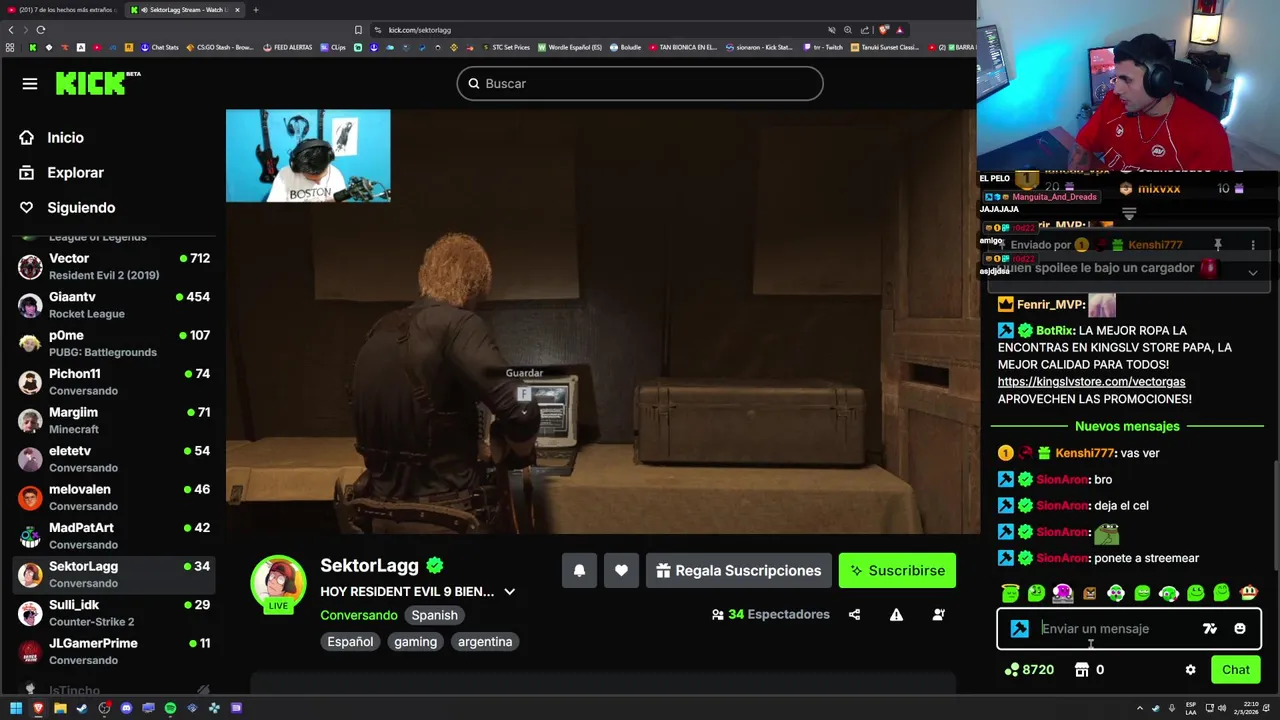Image resolution: width=1280 pixels, height=720 pixels.
Task: Click the user icon beside report
Action: click(x=938, y=615)
